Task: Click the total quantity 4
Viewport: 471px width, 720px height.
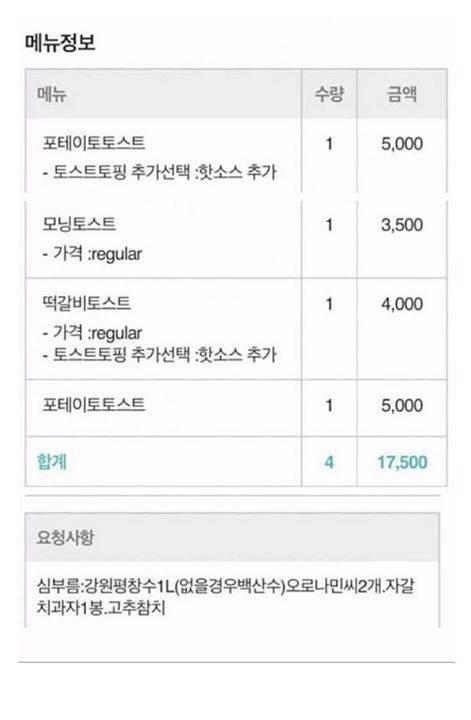Action: tap(329, 462)
